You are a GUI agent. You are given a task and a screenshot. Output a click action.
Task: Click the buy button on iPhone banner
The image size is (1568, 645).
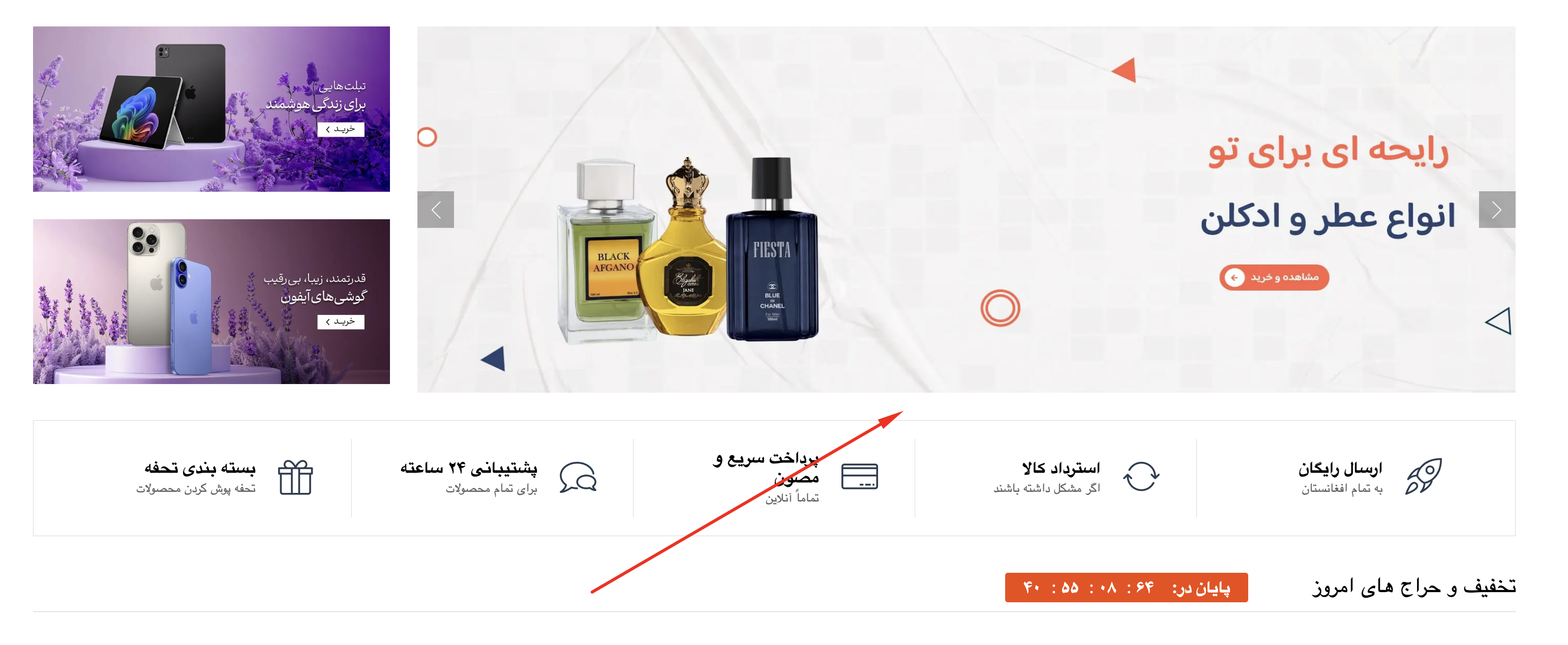point(341,321)
